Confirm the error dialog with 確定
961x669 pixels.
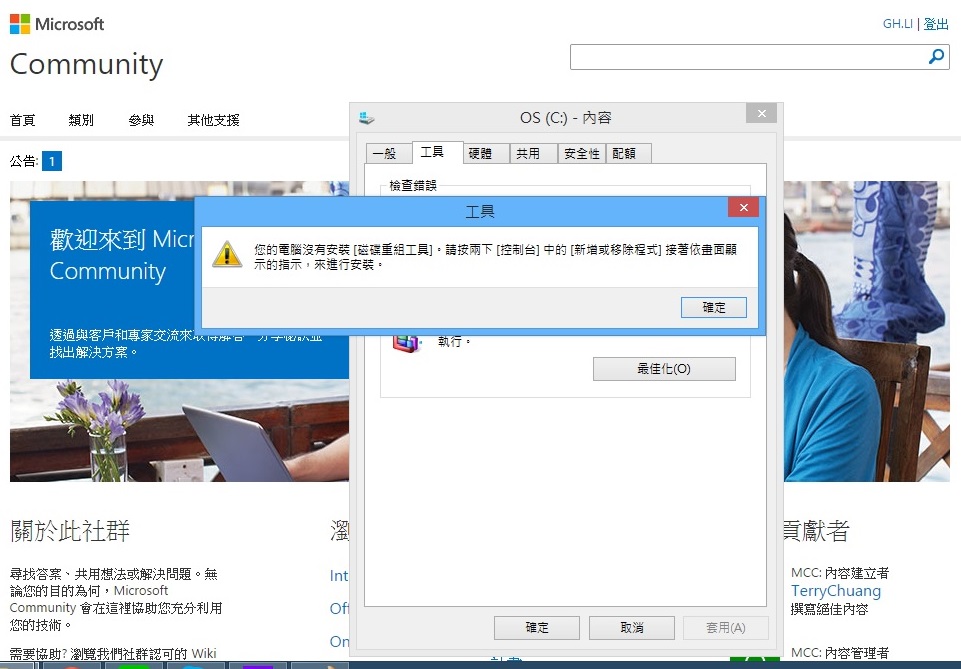pyautogui.click(x=713, y=308)
